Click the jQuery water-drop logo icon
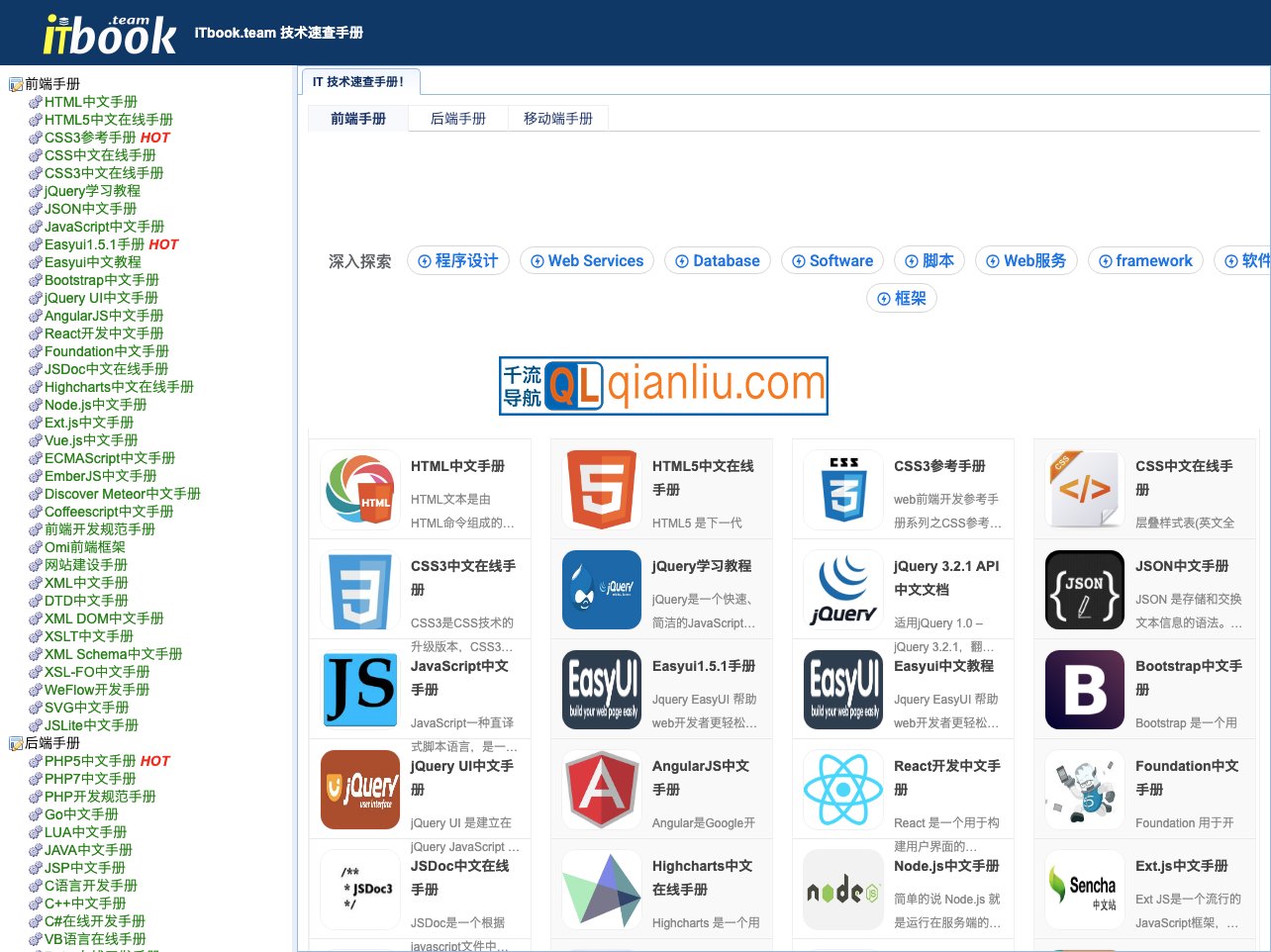The image size is (1271, 952). pyautogui.click(x=601, y=588)
